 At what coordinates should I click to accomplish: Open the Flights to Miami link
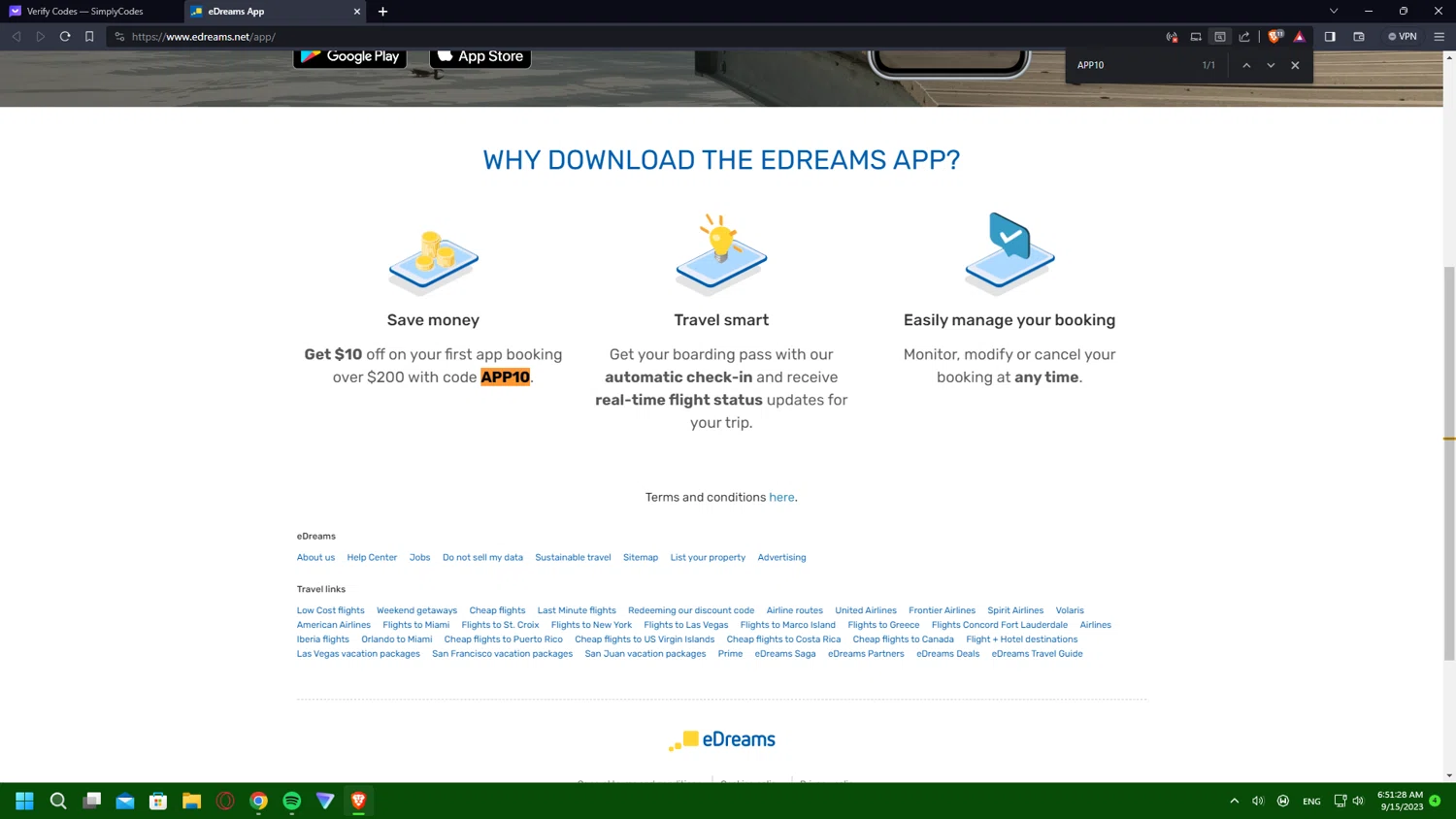pos(415,625)
